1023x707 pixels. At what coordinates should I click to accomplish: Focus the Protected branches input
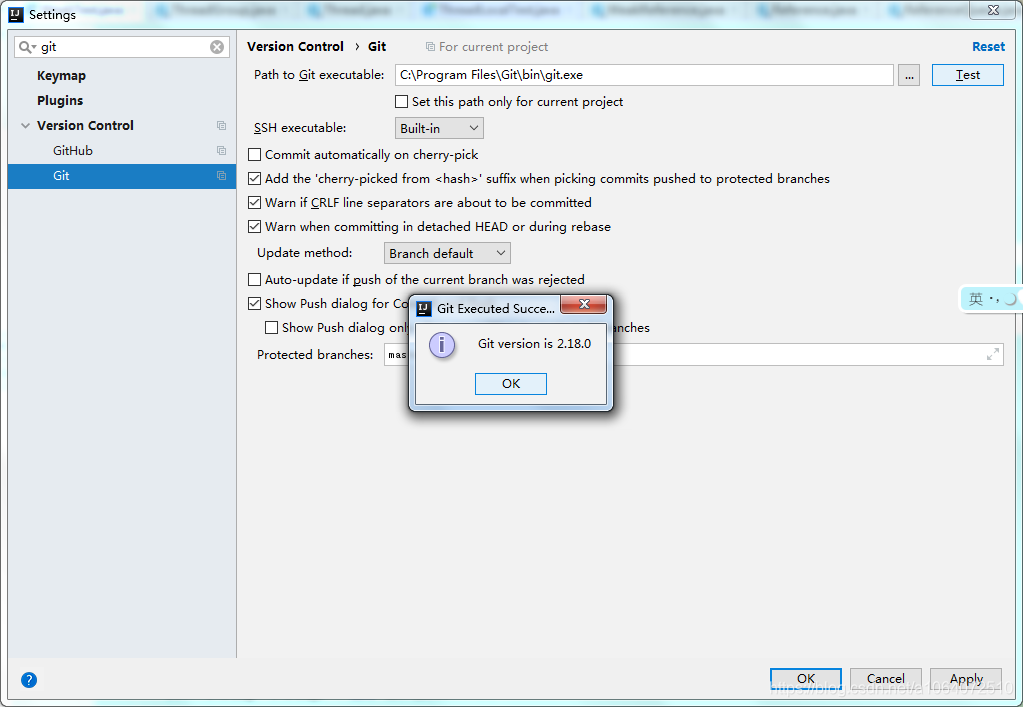coord(694,355)
